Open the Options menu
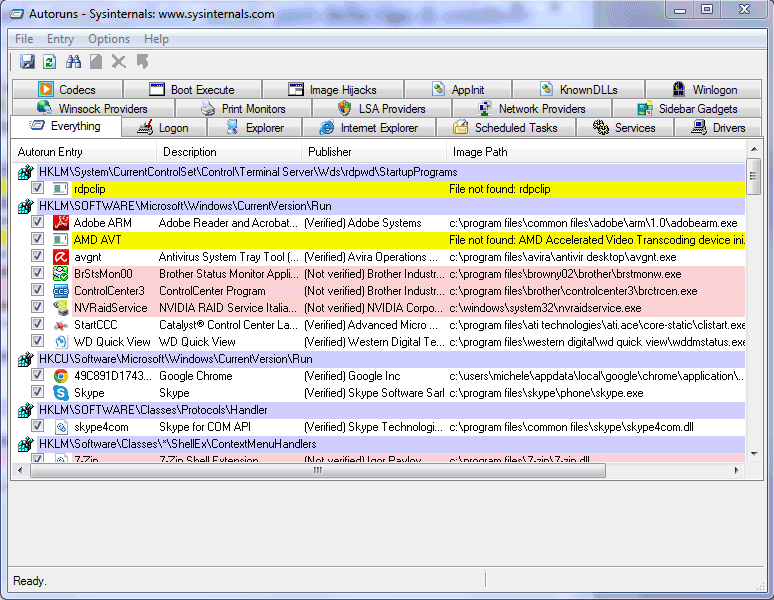 pyautogui.click(x=109, y=39)
